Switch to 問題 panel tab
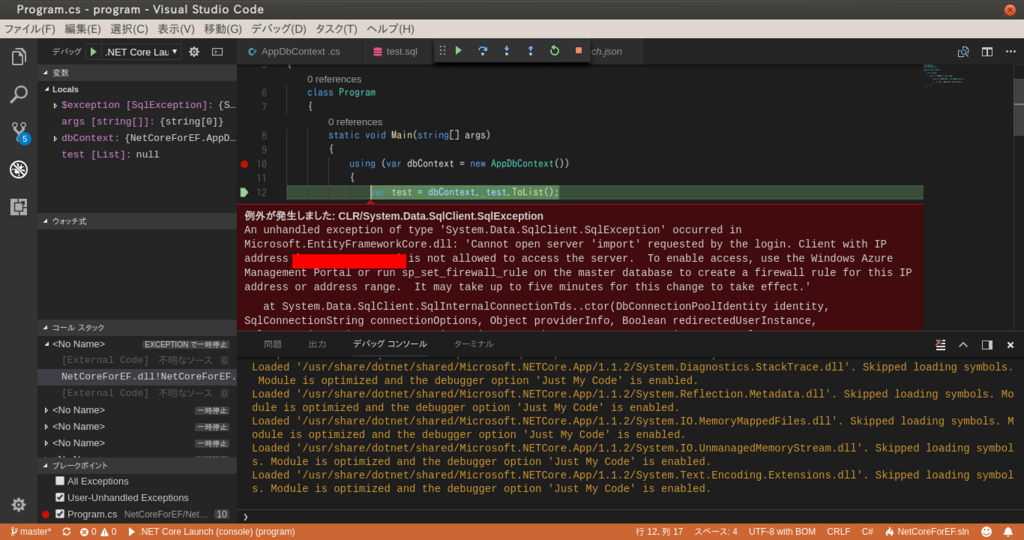Viewport: 1024px width, 540px height. [x=272, y=344]
